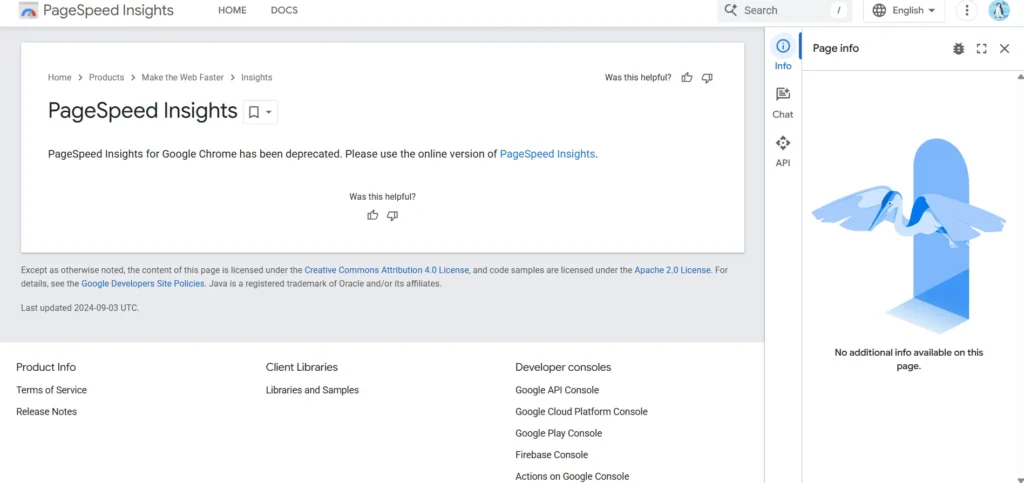Viewport: 1024px width, 483px height.
Task: Open the three-dot more options menu
Action: [967, 10]
